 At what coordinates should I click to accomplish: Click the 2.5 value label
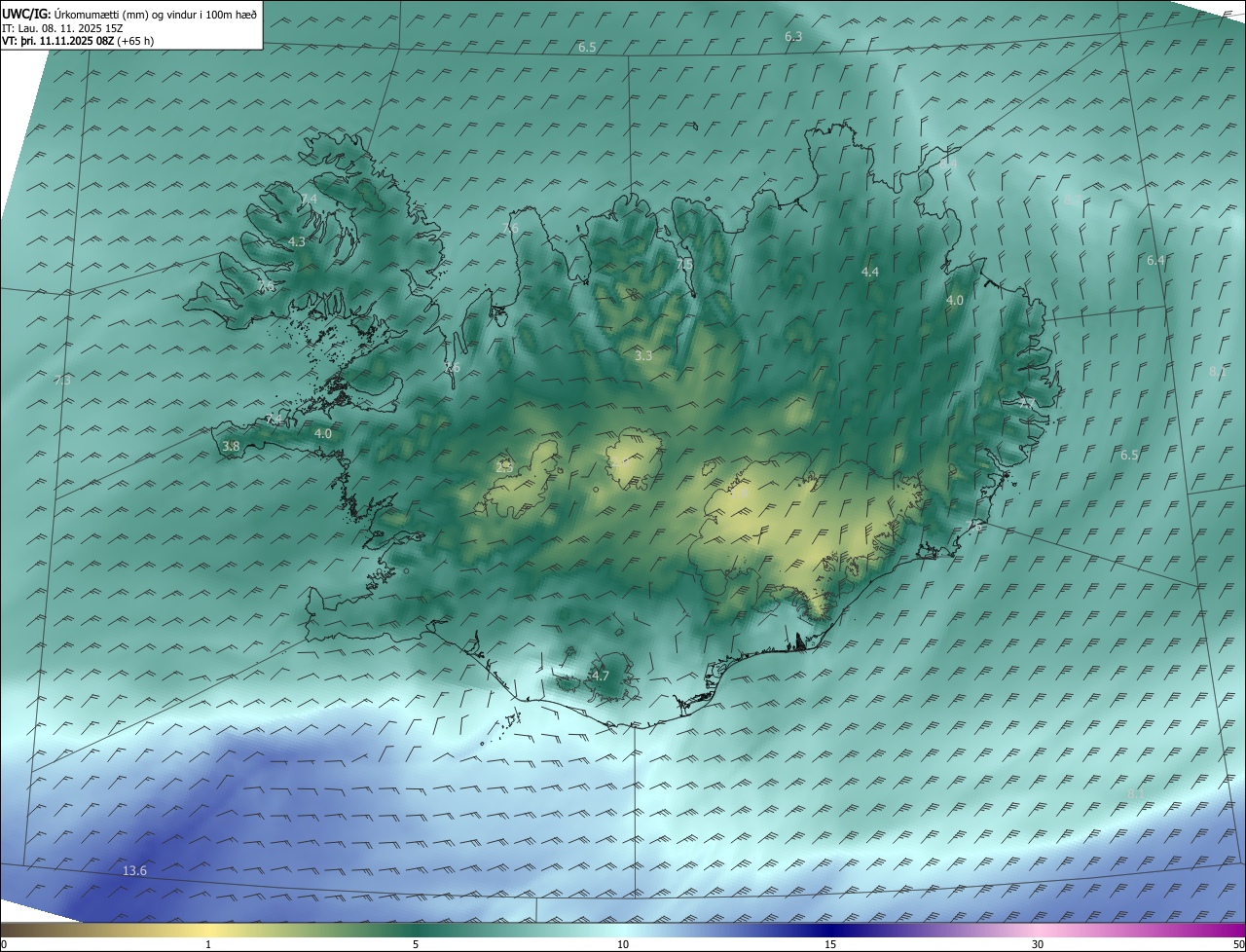pyautogui.click(x=504, y=466)
